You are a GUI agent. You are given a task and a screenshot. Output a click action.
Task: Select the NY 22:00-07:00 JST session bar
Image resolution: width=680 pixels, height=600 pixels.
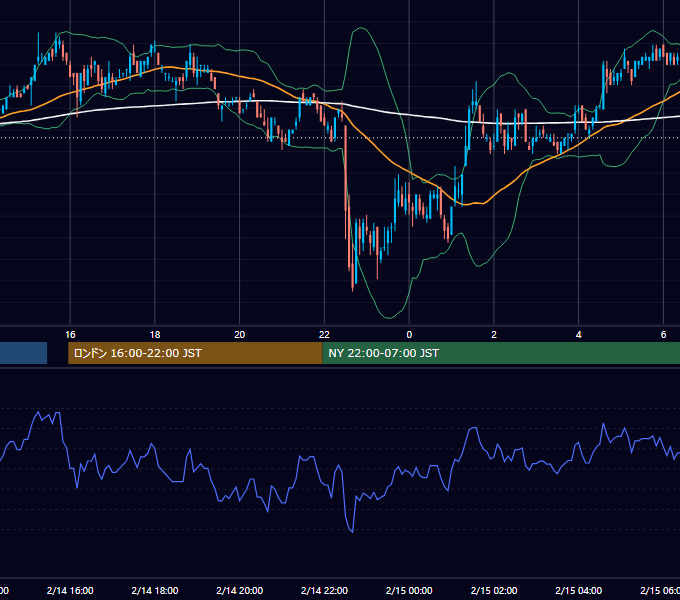click(x=501, y=353)
